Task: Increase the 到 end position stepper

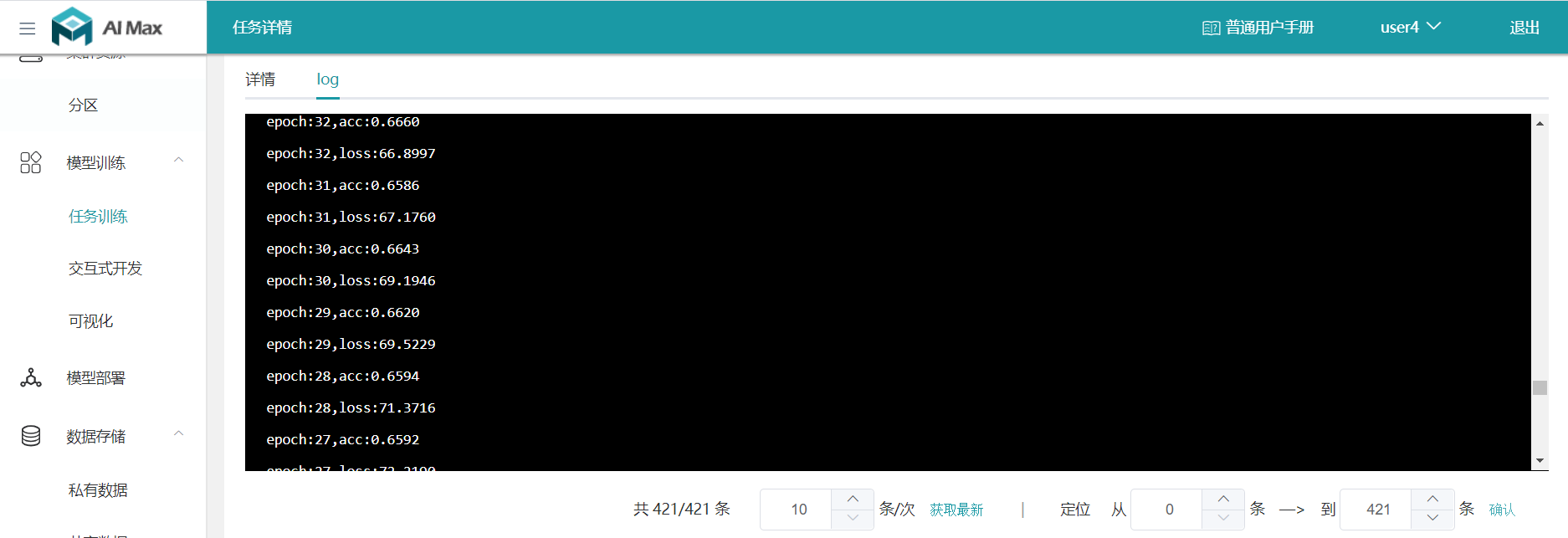Action: (1432, 499)
